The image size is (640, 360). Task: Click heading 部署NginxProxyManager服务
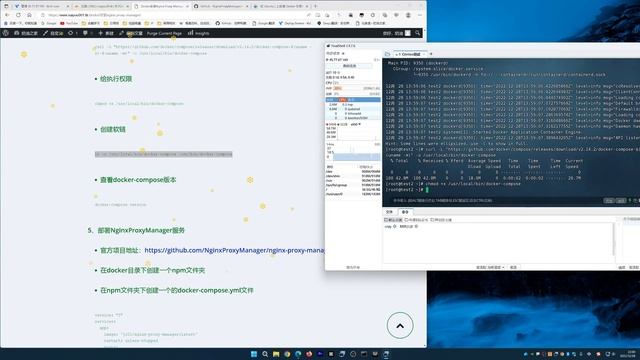[141, 230]
